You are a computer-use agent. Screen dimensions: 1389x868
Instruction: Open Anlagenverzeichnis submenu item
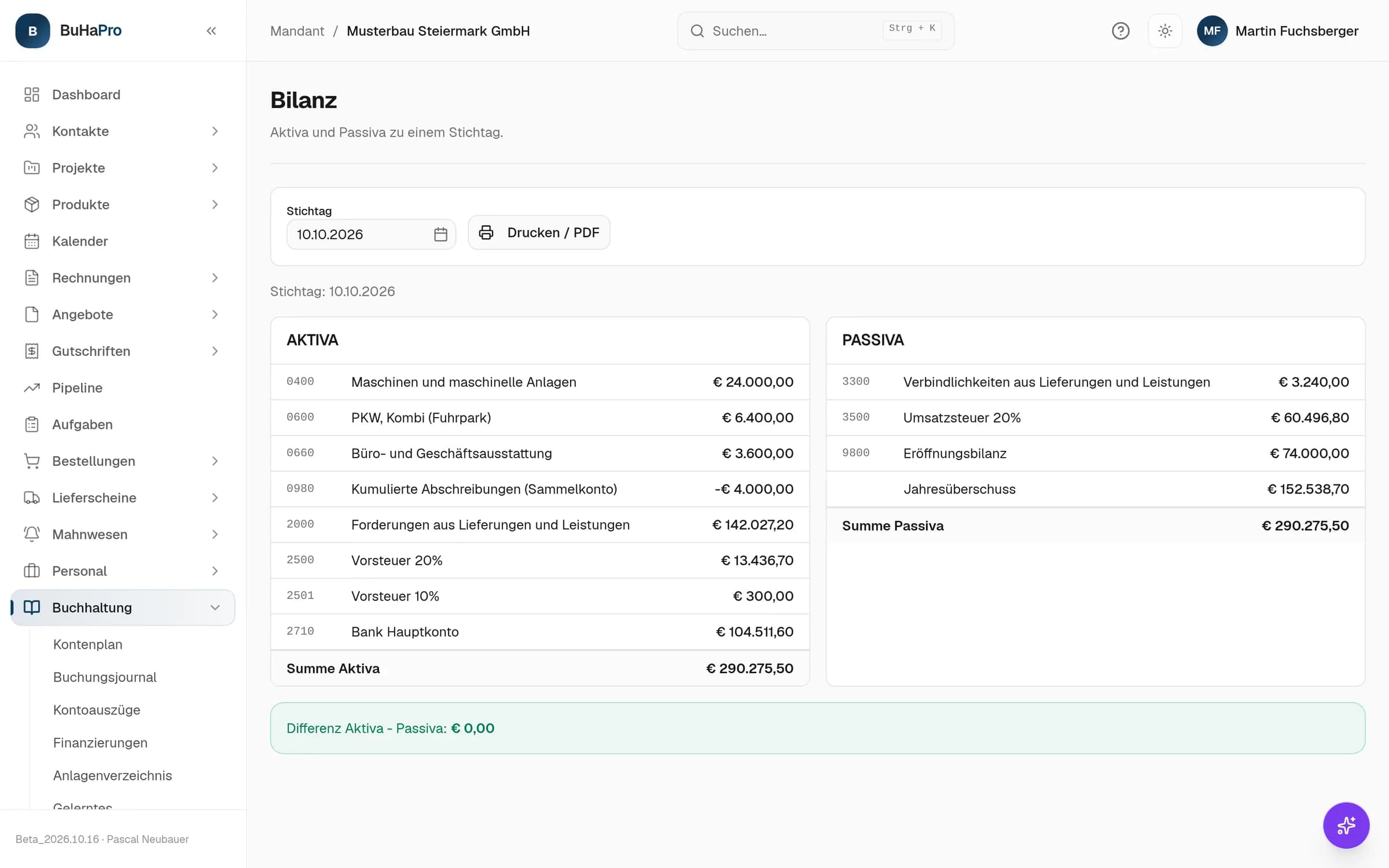click(112, 775)
